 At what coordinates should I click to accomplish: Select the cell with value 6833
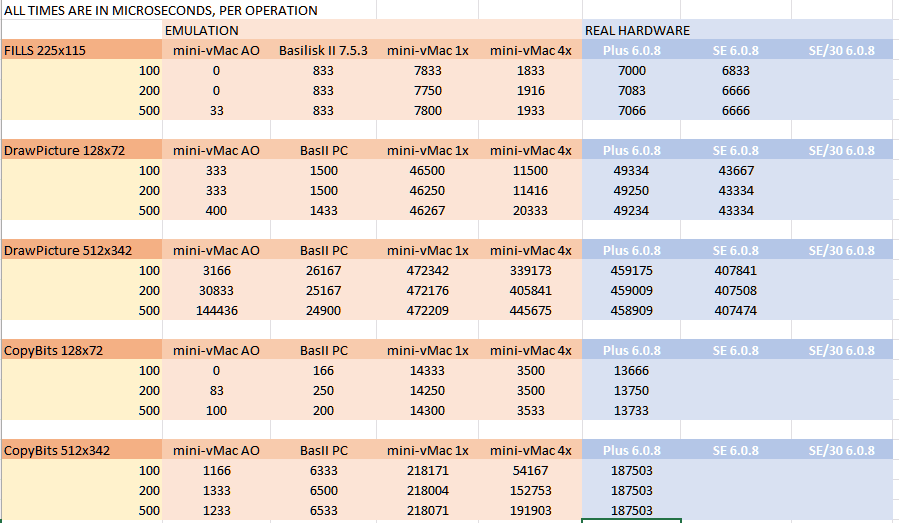tap(736, 71)
